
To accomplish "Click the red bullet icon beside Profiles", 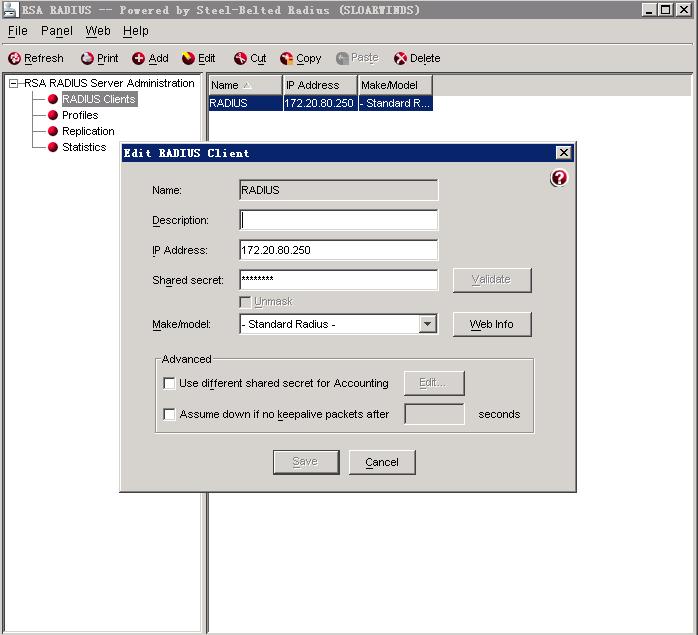I will click(x=53, y=115).
